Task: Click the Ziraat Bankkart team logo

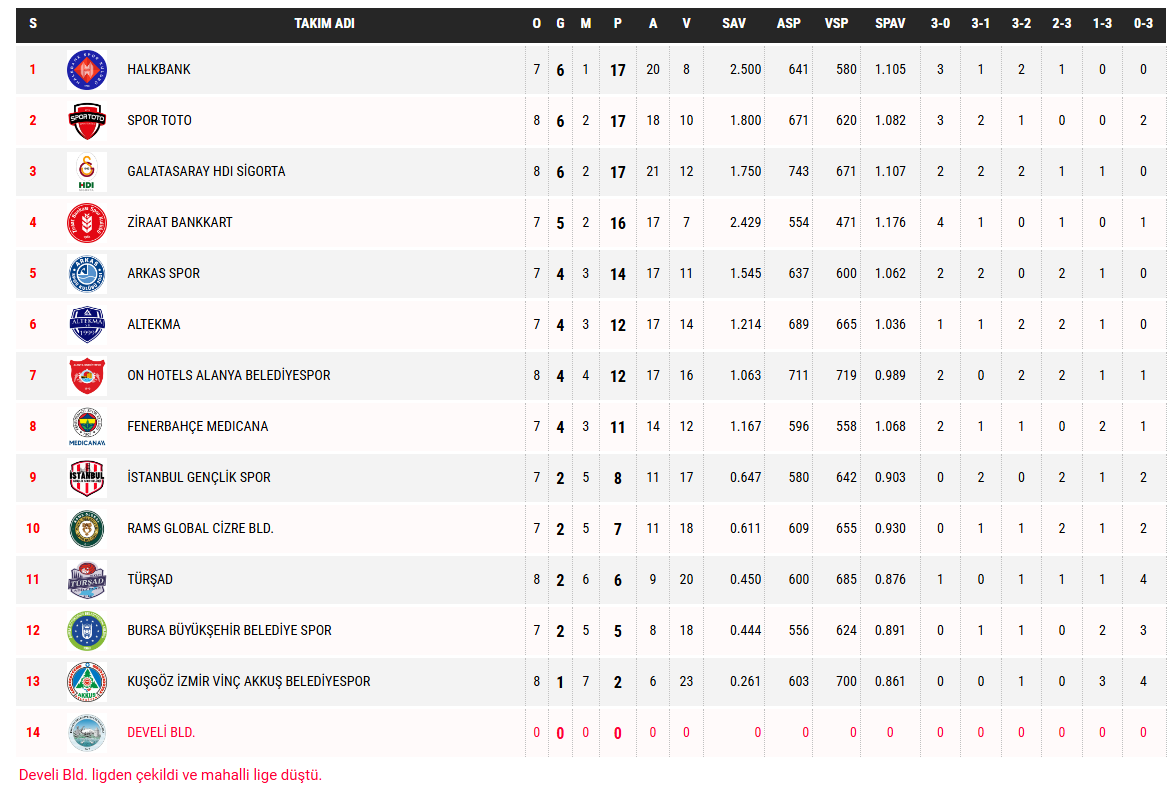Action: click(x=86, y=223)
